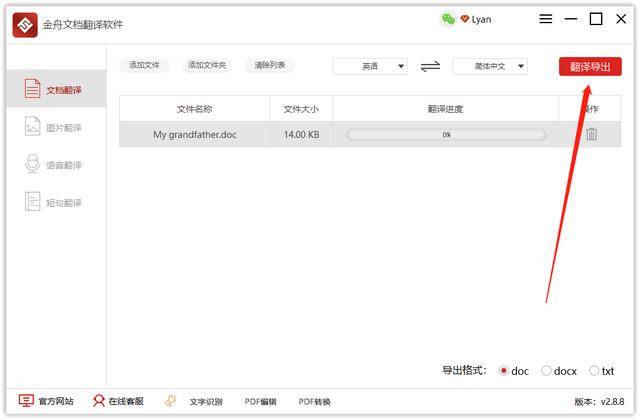This screenshot has width=640, height=420.
Task: Select txt export format
Action: click(x=595, y=371)
